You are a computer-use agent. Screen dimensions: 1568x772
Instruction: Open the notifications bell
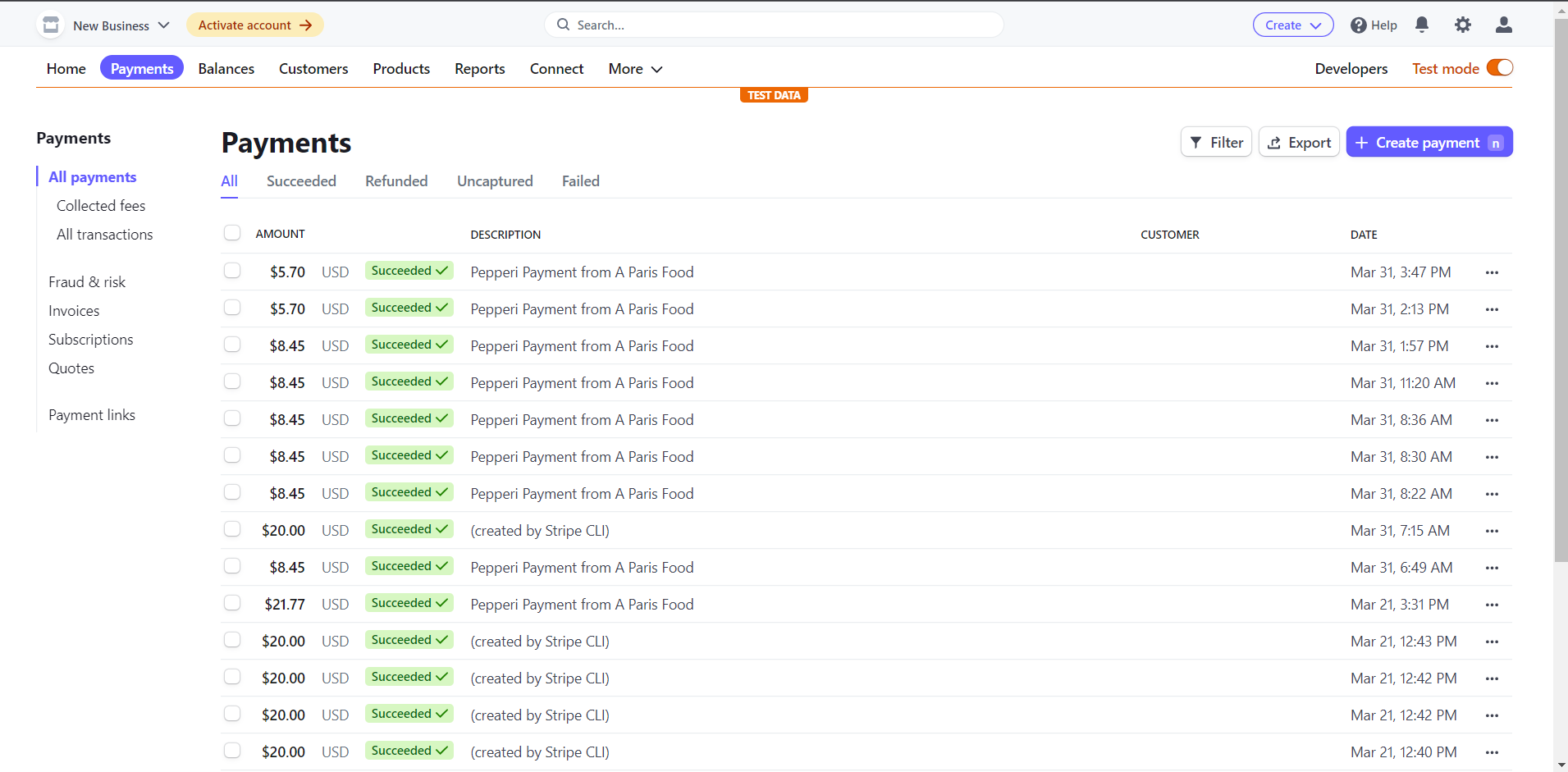(x=1422, y=25)
